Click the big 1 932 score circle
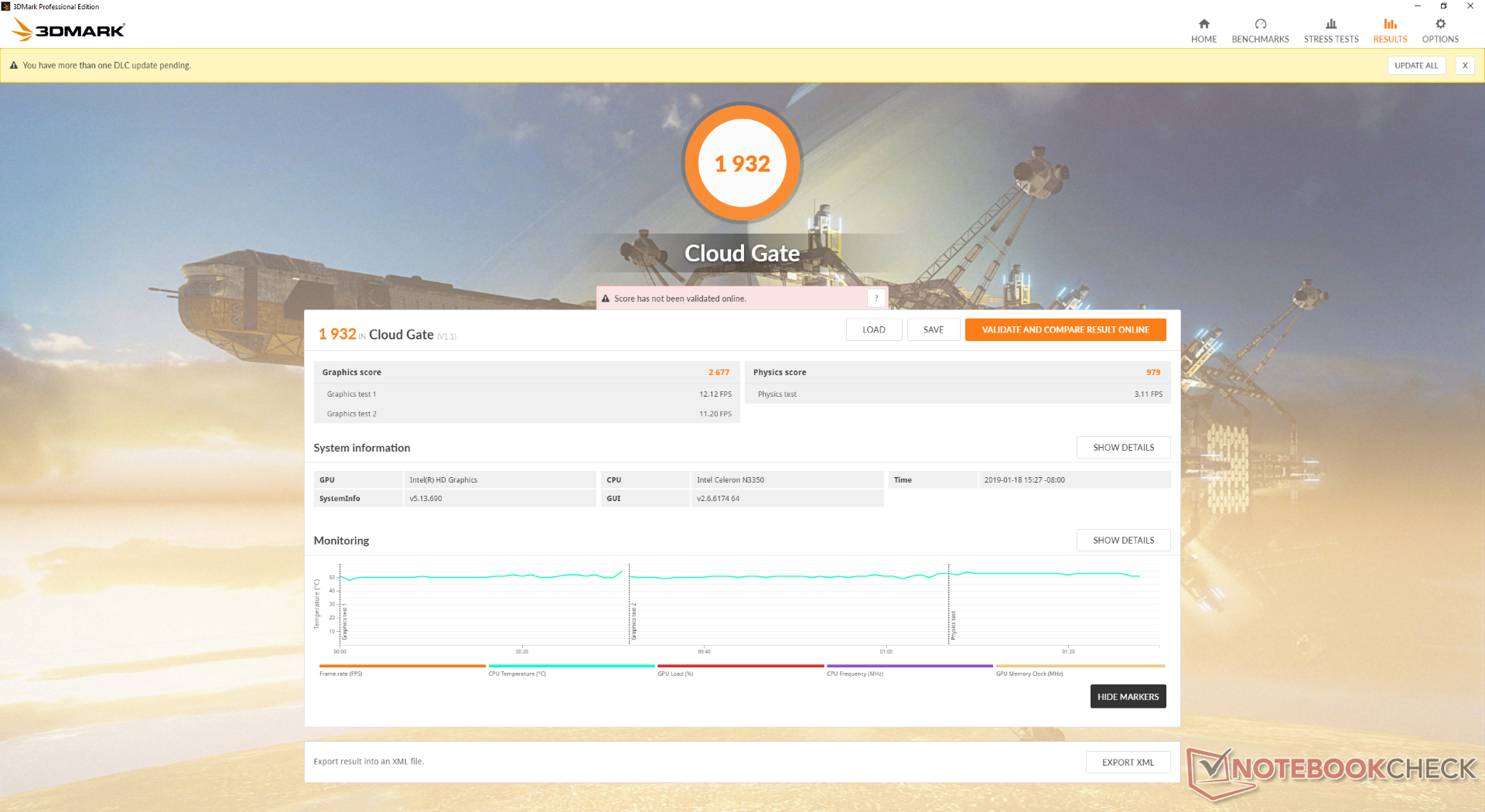 (742, 163)
